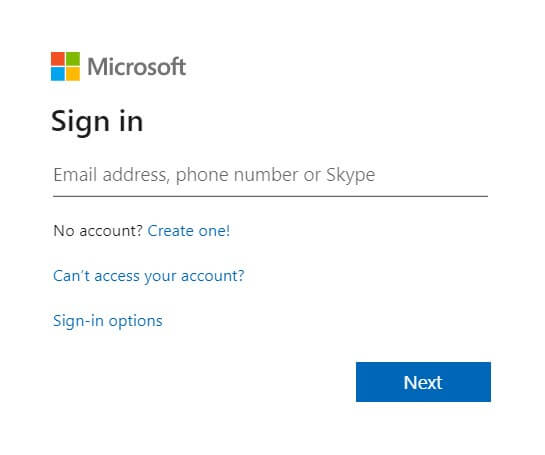Viewport: 545px width, 455px height.
Task: Open the Create one! link
Action: click(189, 231)
